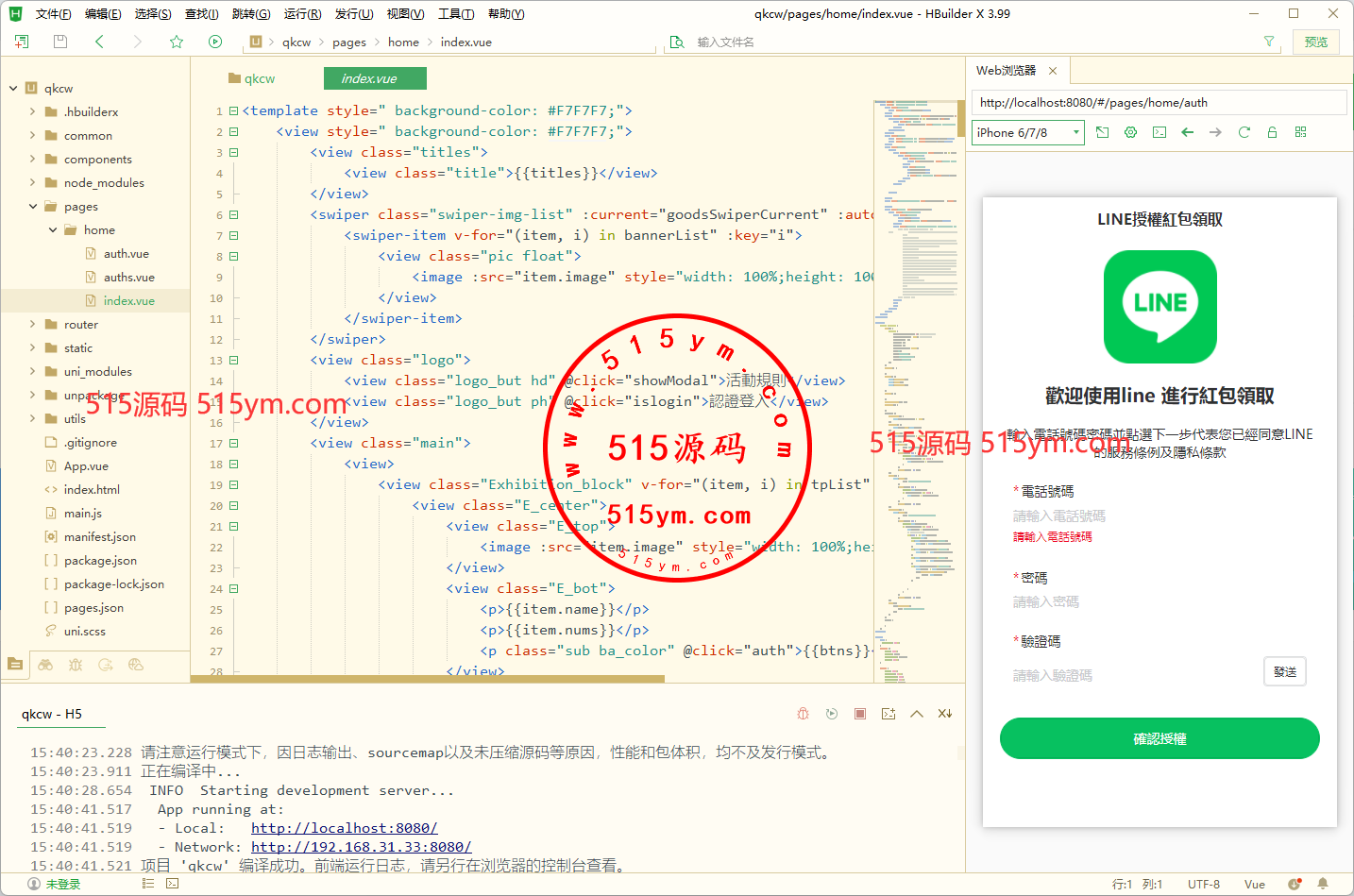Collapse the pages folder
The height and width of the screenshot is (896, 1354).
click(33, 207)
